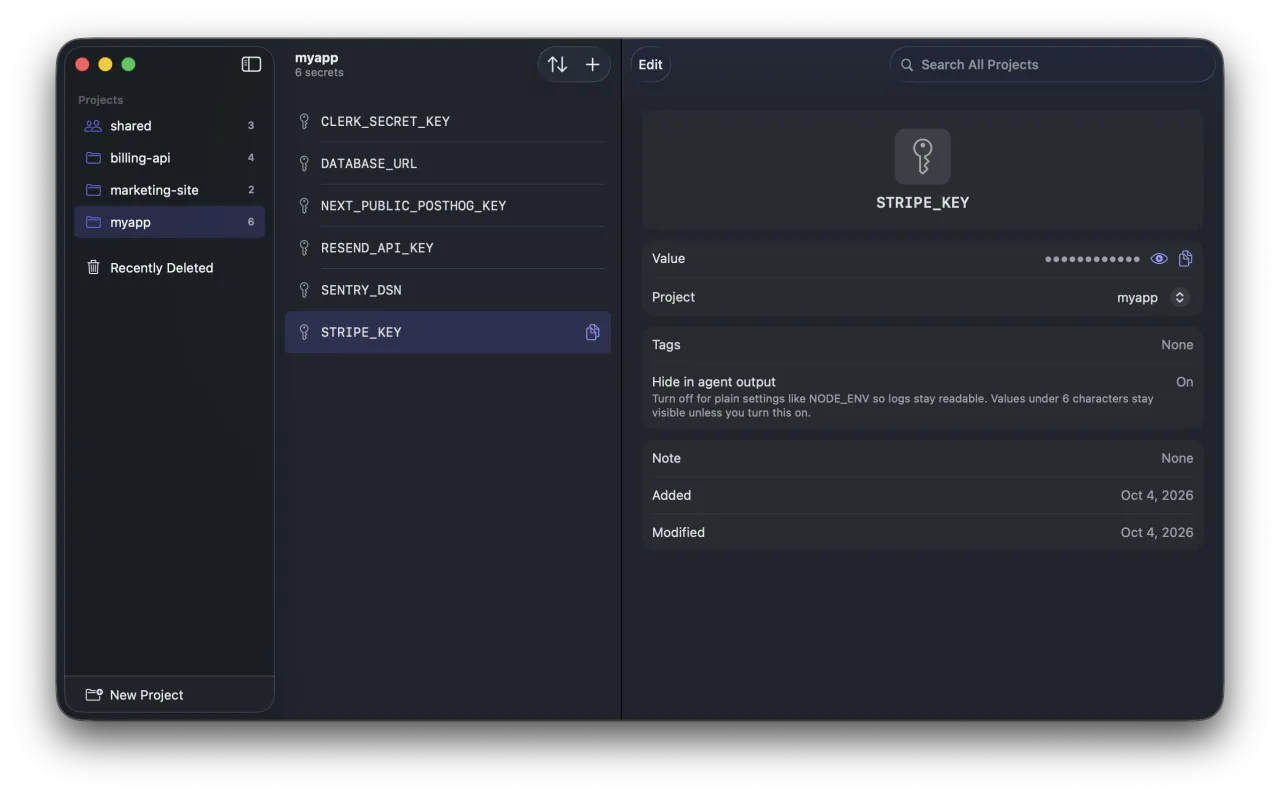Click the masked Value dots
Image resolution: width=1280 pixels, height=795 pixels.
coord(1092,259)
